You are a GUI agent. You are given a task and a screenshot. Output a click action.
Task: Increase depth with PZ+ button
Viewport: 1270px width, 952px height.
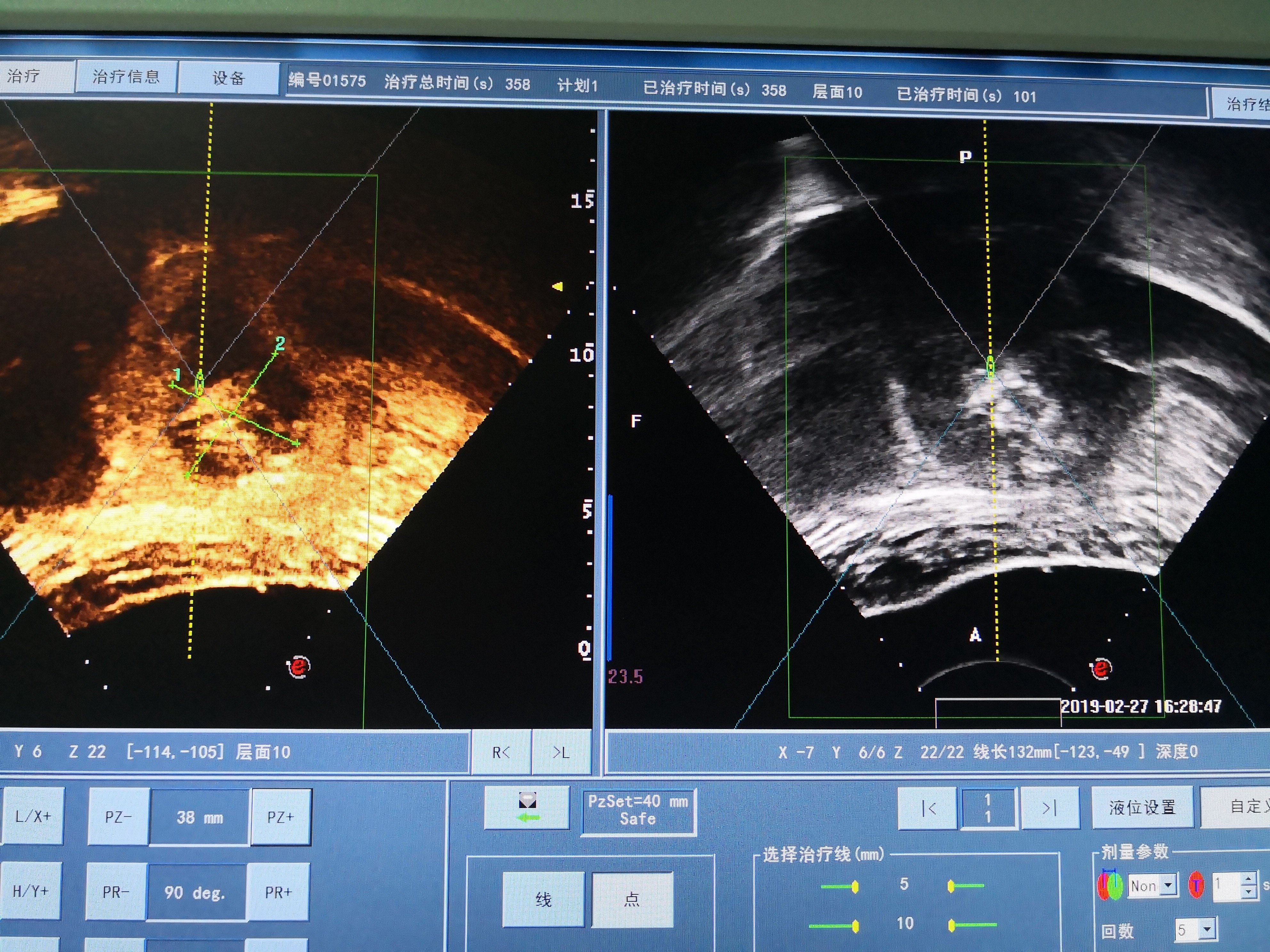coord(281,817)
